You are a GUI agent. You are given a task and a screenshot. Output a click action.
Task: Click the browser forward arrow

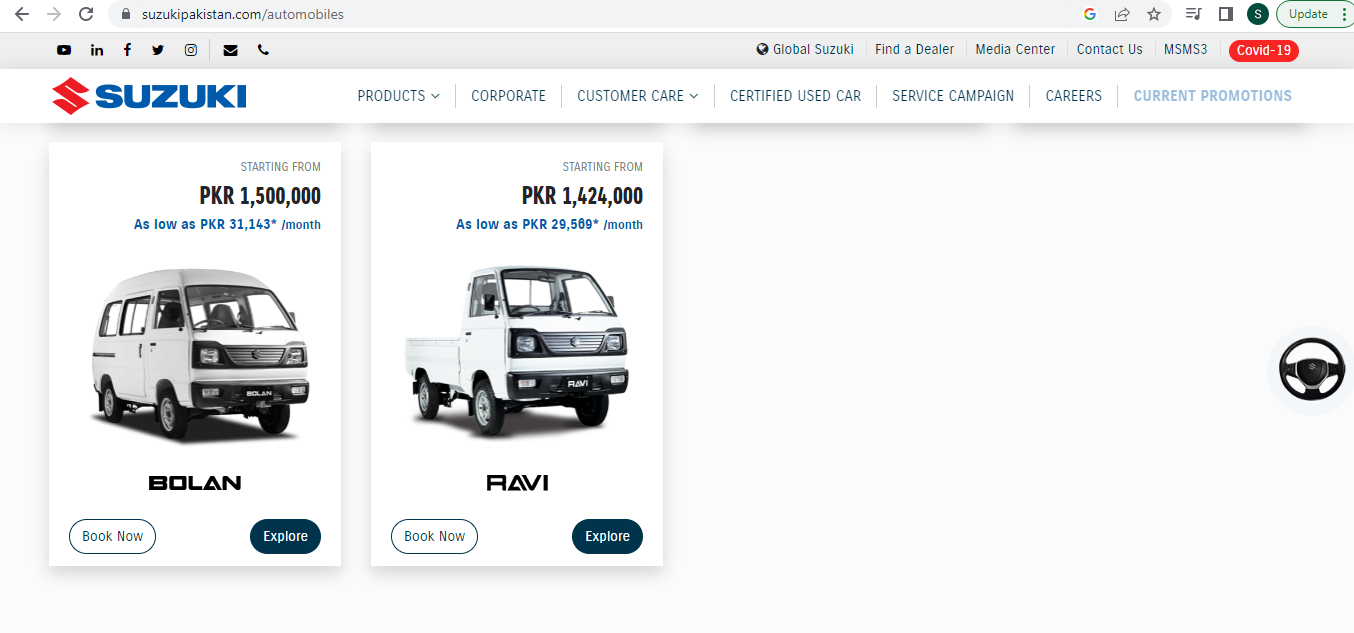[54, 14]
